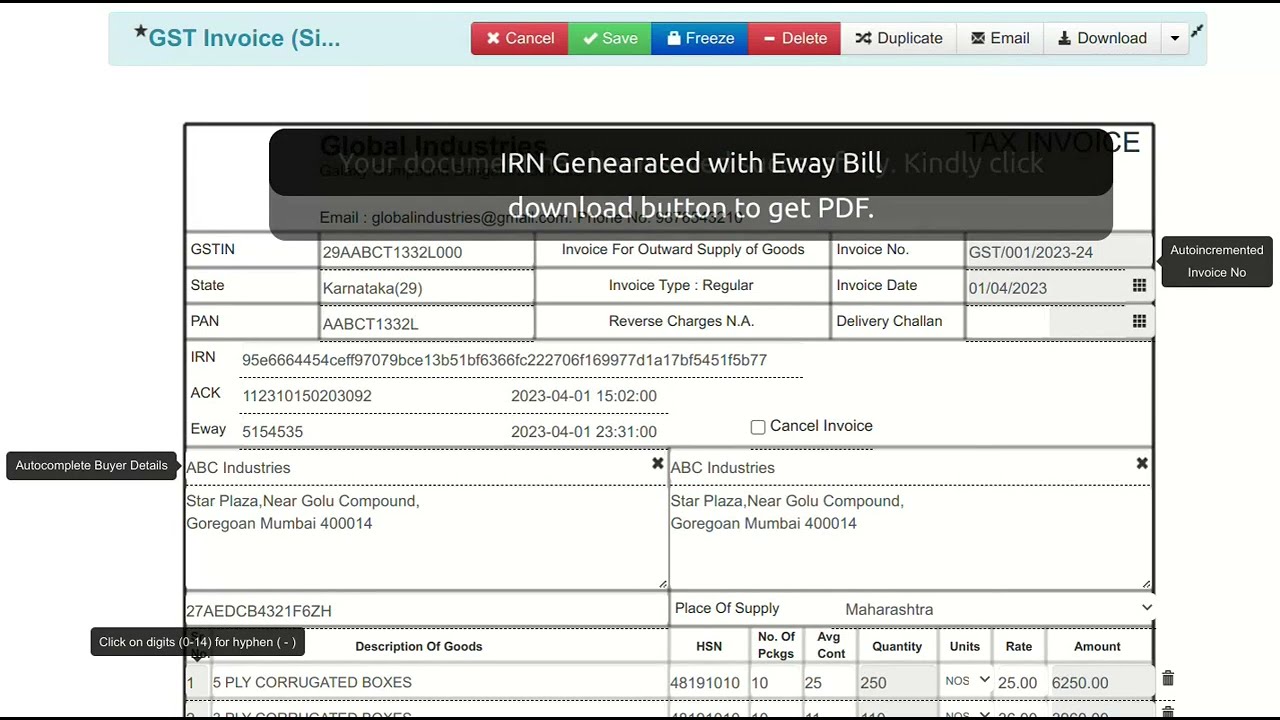Click the IRN value text
This screenshot has height=720, width=1280.
(x=504, y=360)
